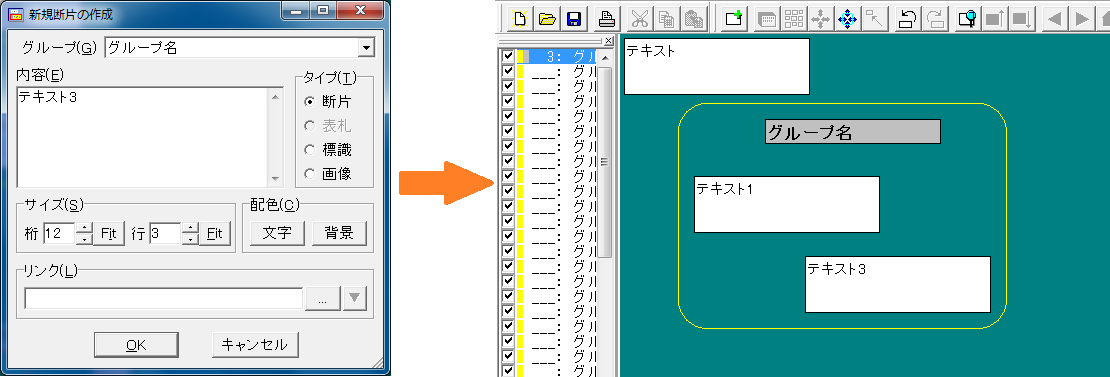Focus the 行 number field

click(165, 233)
